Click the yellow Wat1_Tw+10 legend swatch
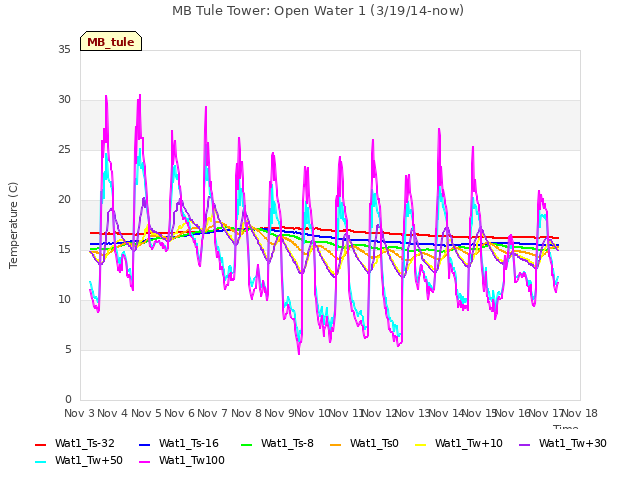This screenshot has width=640, height=480. tap(420, 444)
